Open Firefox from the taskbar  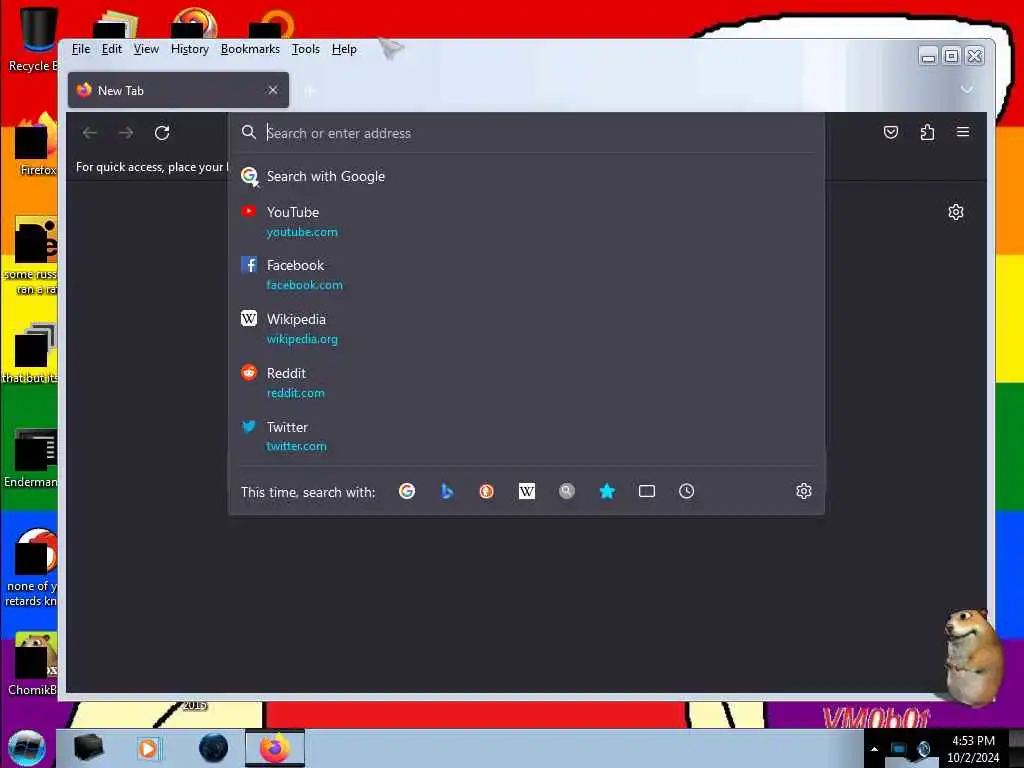click(x=275, y=748)
